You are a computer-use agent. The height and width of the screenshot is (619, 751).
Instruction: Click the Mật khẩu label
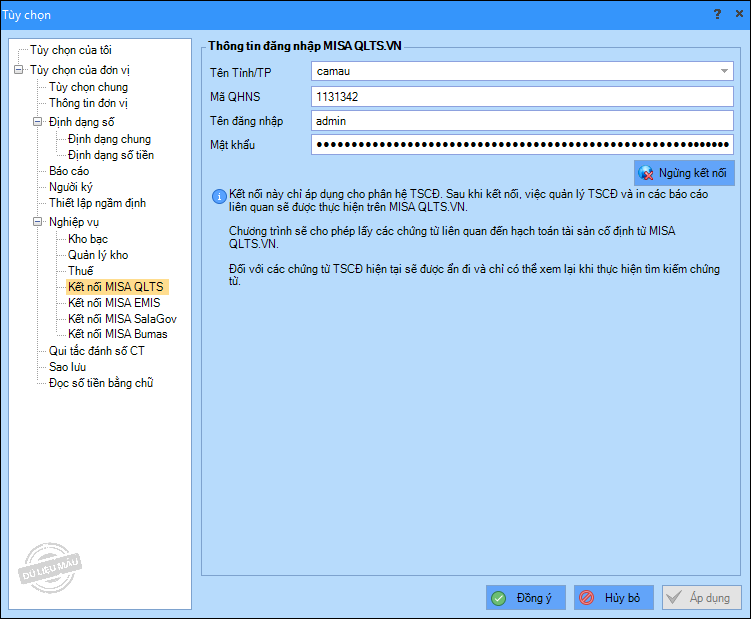coord(232,145)
